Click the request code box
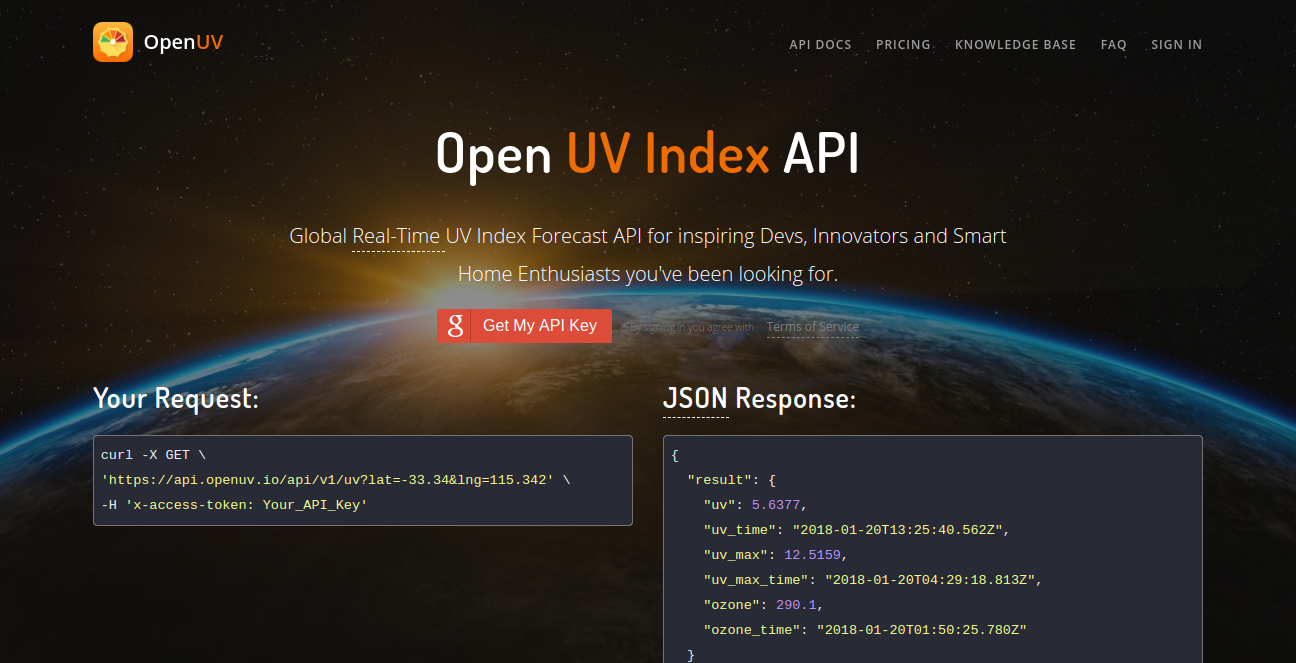The image size is (1296, 663). 363,480
